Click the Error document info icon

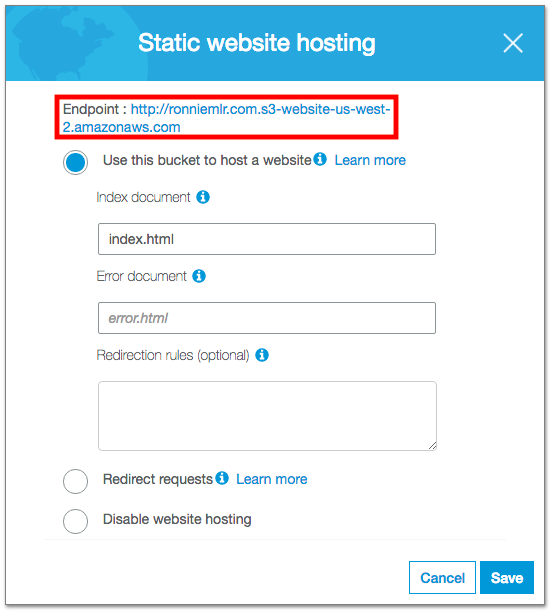[x=199, y=276]
